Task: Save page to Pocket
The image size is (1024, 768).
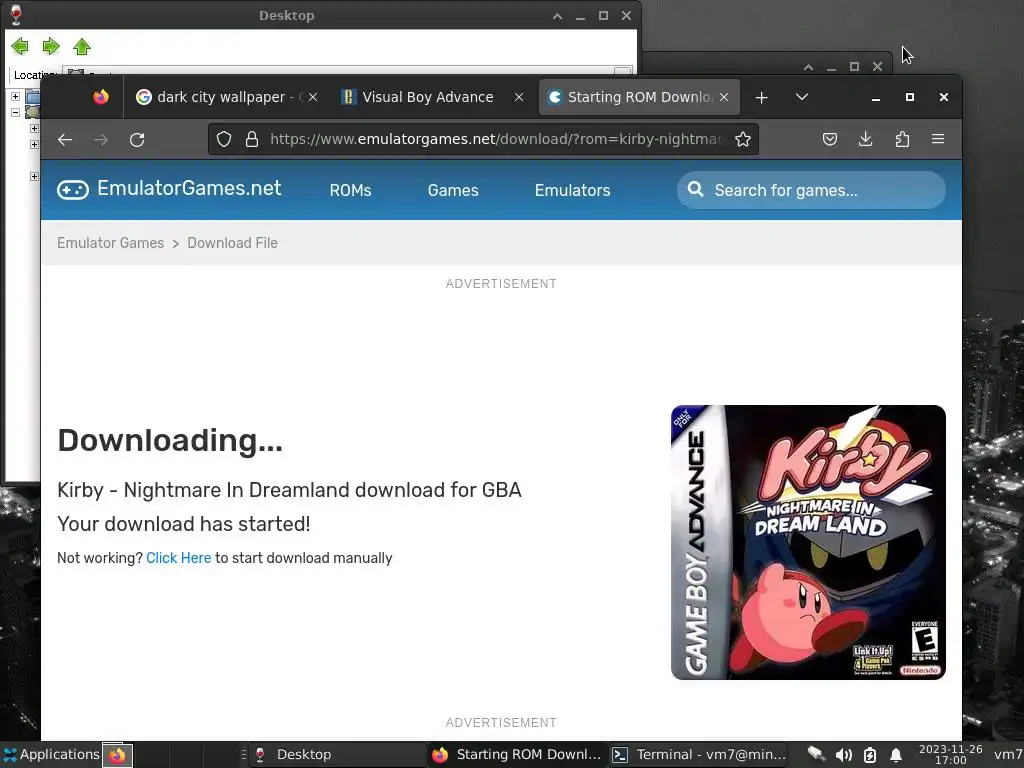Action: tap(829, 139)
